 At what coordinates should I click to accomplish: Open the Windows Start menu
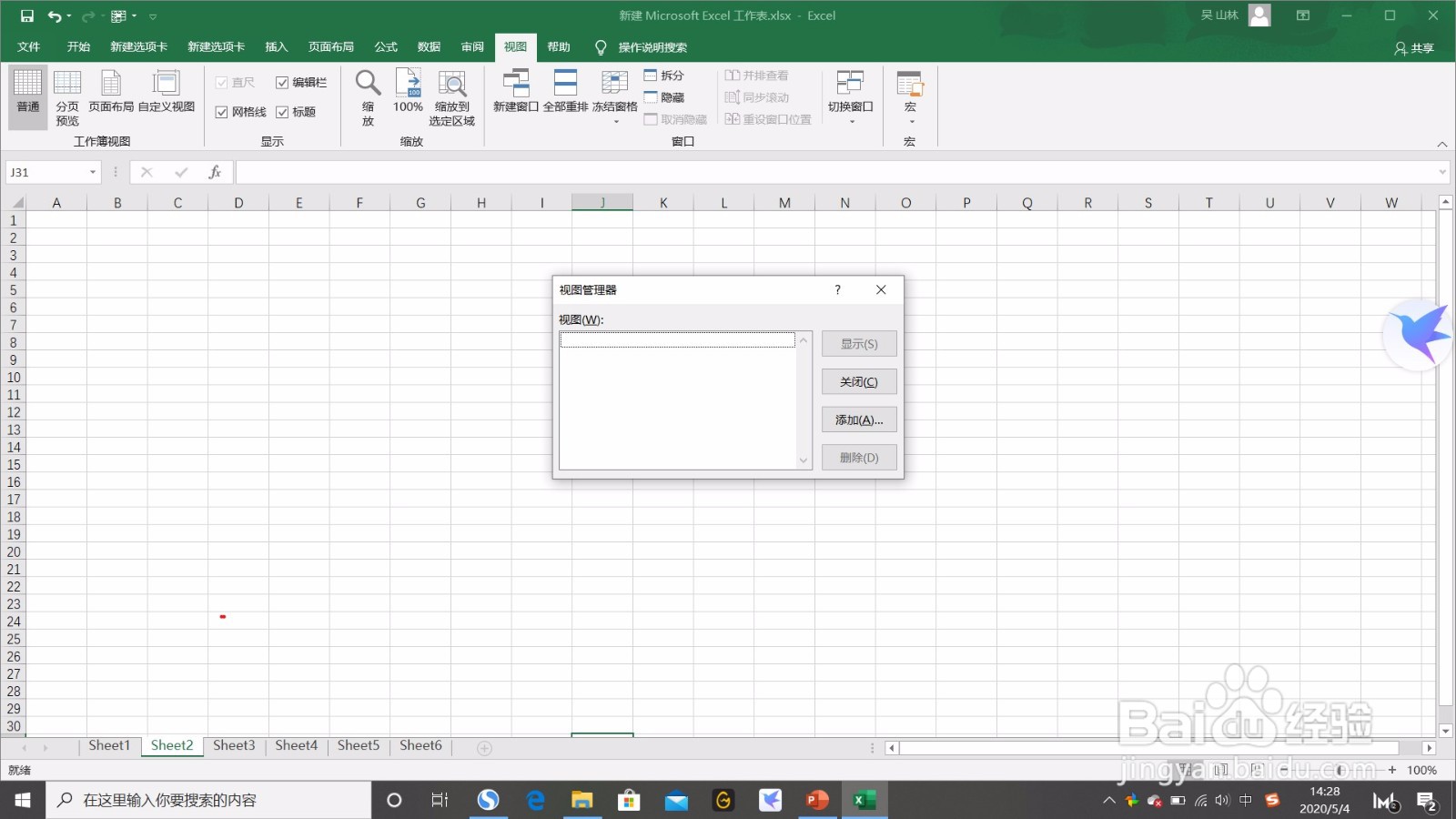tap(23, 800)
